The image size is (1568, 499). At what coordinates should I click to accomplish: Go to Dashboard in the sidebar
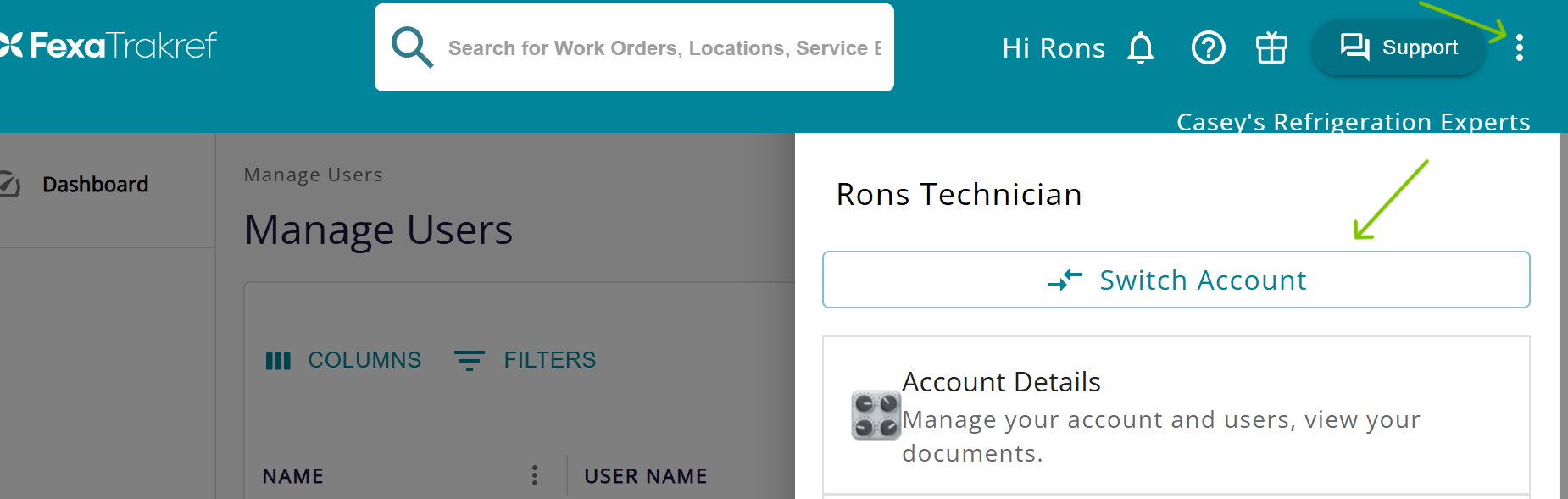95,185
